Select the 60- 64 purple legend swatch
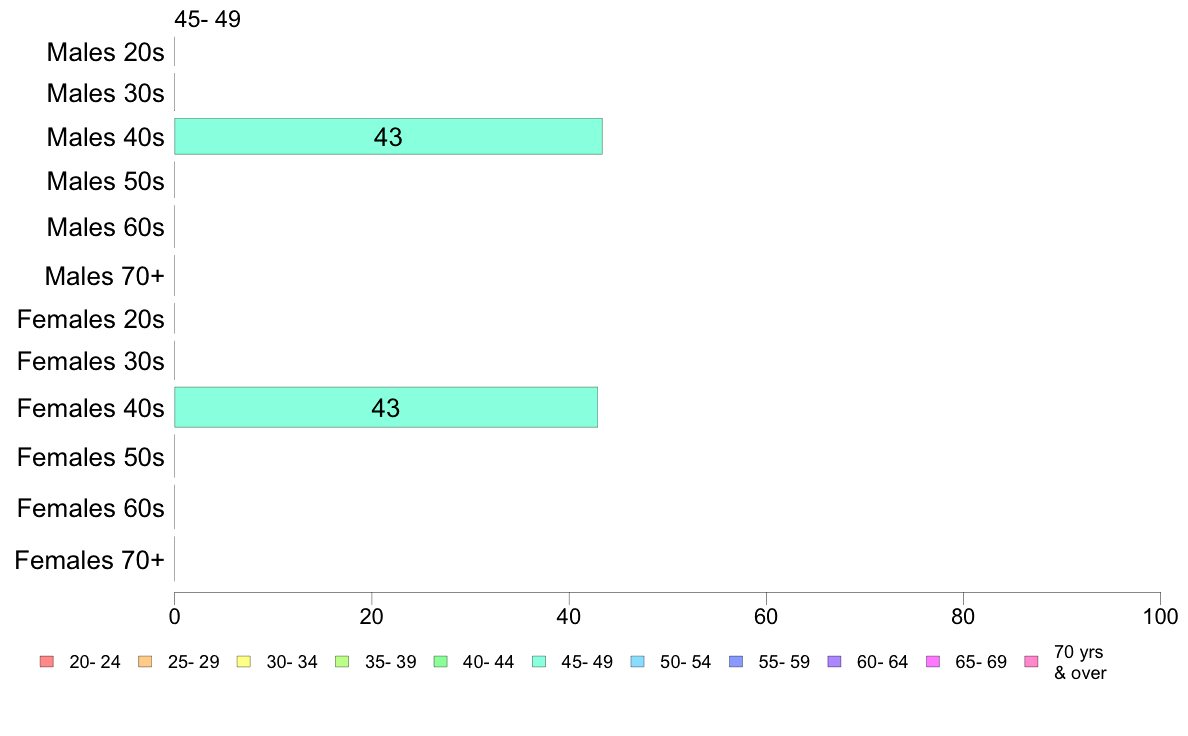The image size is (1188, 736). (835, 662)
